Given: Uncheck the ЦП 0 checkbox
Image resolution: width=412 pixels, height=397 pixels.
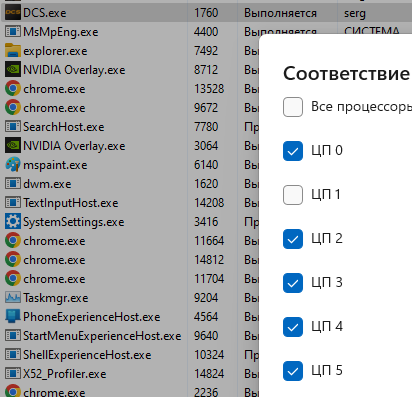Looking at the screenshot, I should [x=293, y=151].
